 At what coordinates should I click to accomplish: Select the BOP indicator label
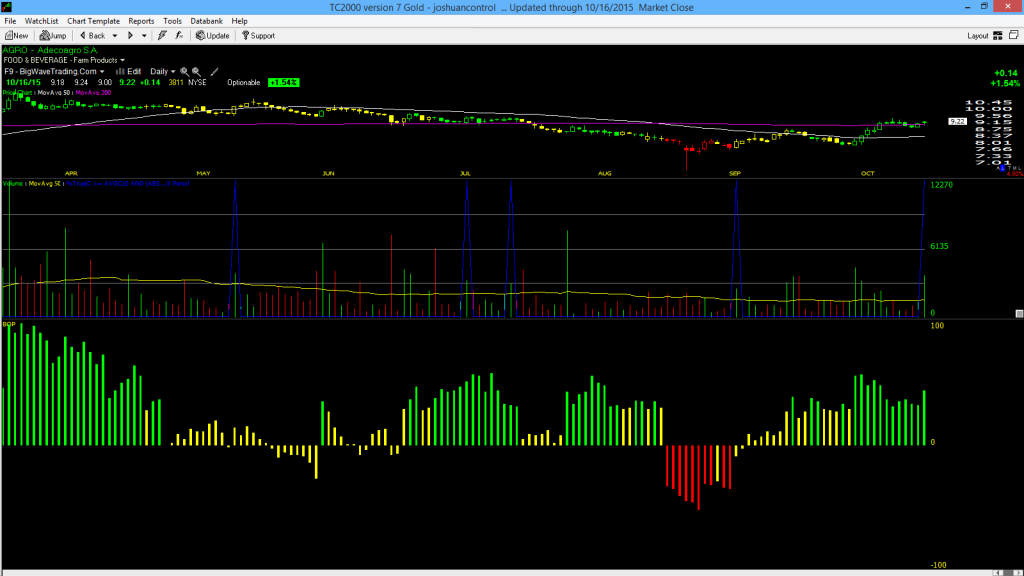pos(9,325)
